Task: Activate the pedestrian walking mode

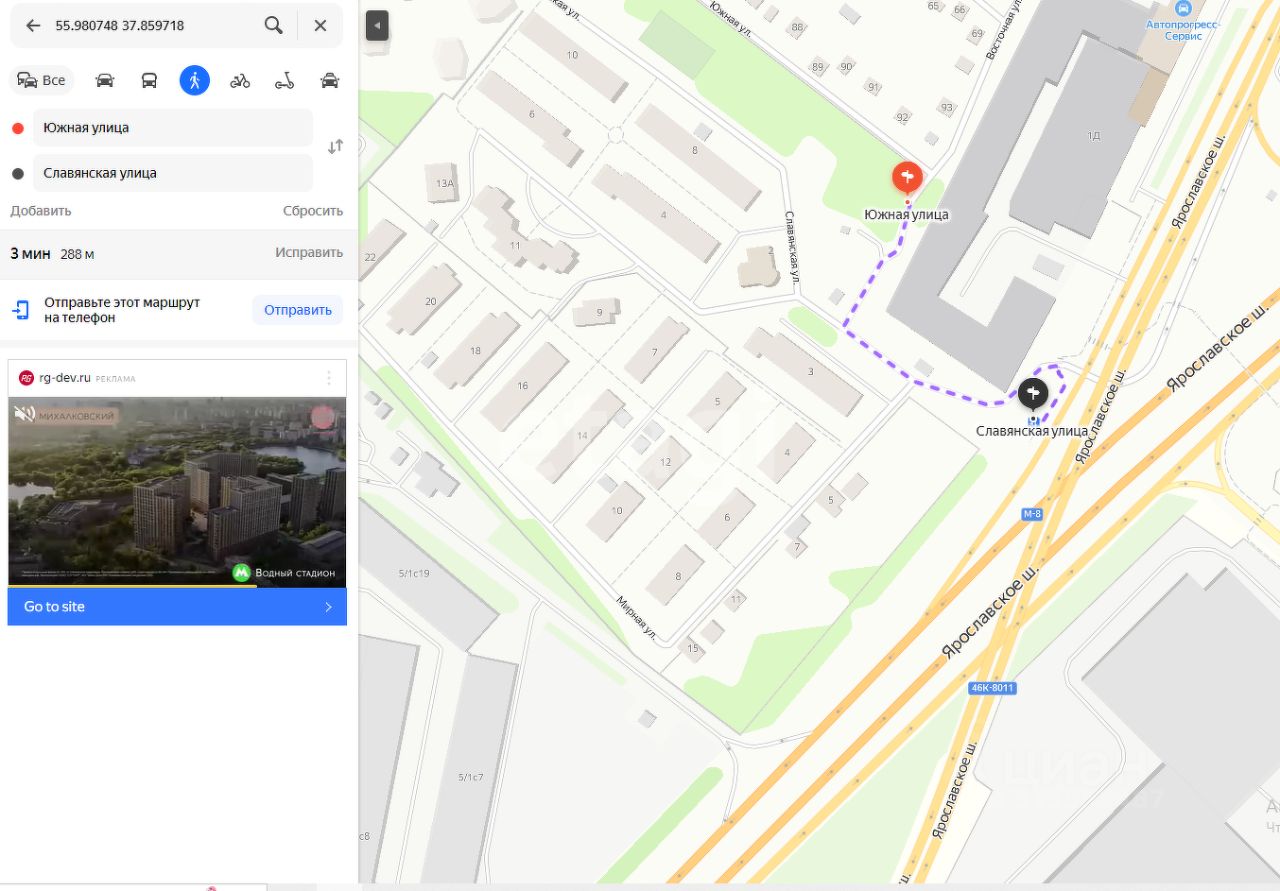Action: 195,81
